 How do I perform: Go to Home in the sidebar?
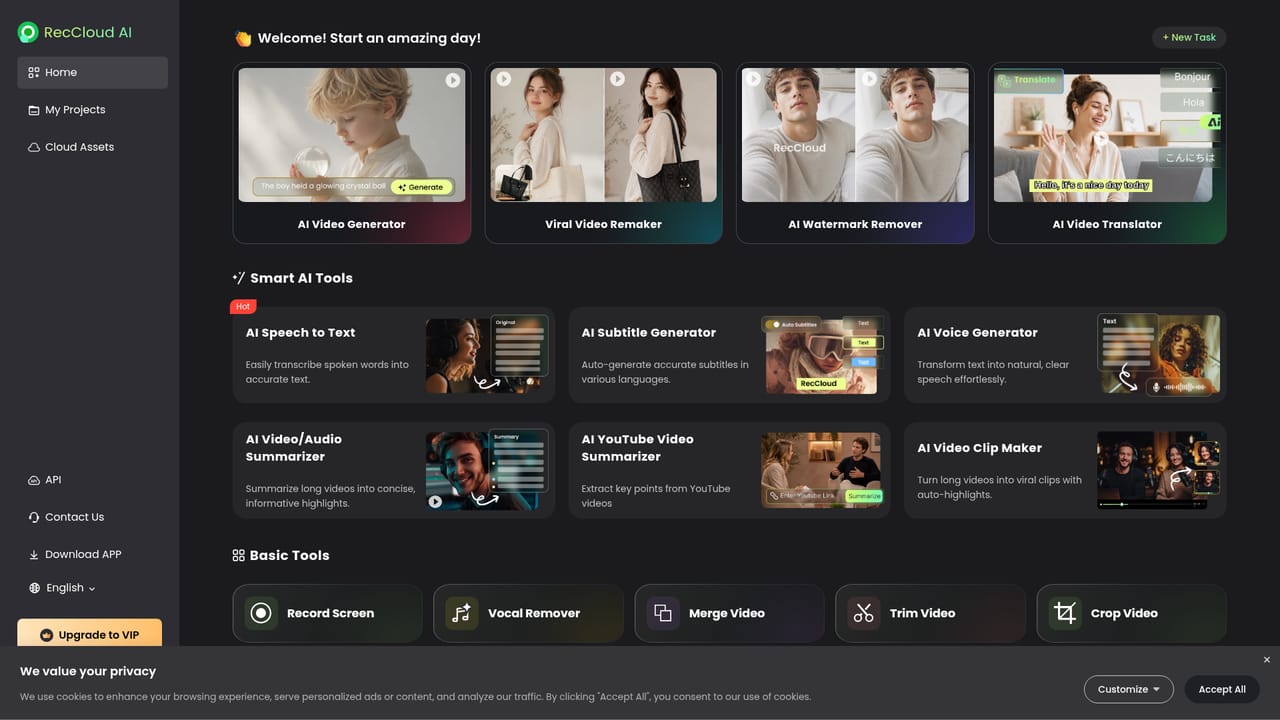(x=92, y=72)
